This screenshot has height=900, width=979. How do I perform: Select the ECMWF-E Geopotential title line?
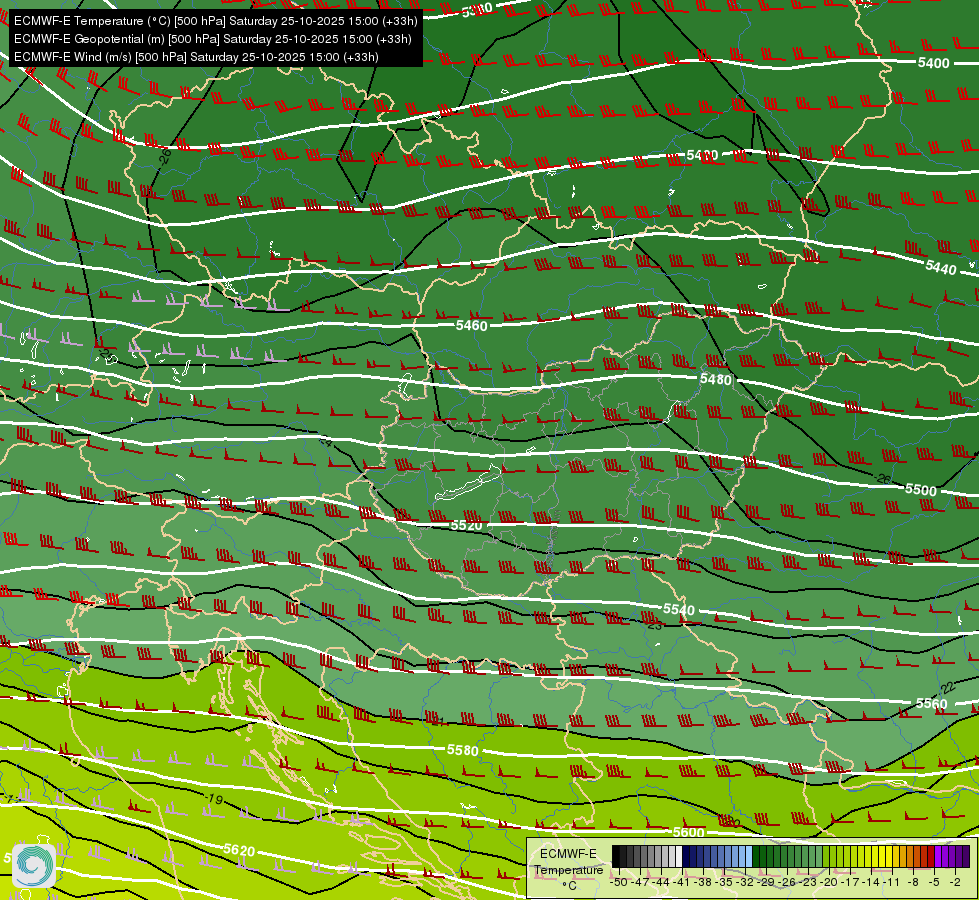(x=213, y=39)
